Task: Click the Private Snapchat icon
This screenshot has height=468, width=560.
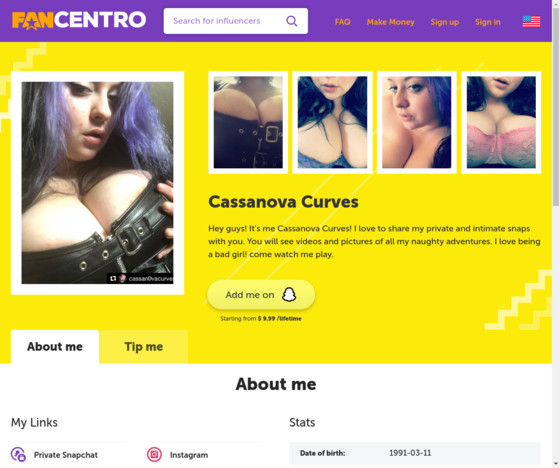Action: click(x=18, y=454)
